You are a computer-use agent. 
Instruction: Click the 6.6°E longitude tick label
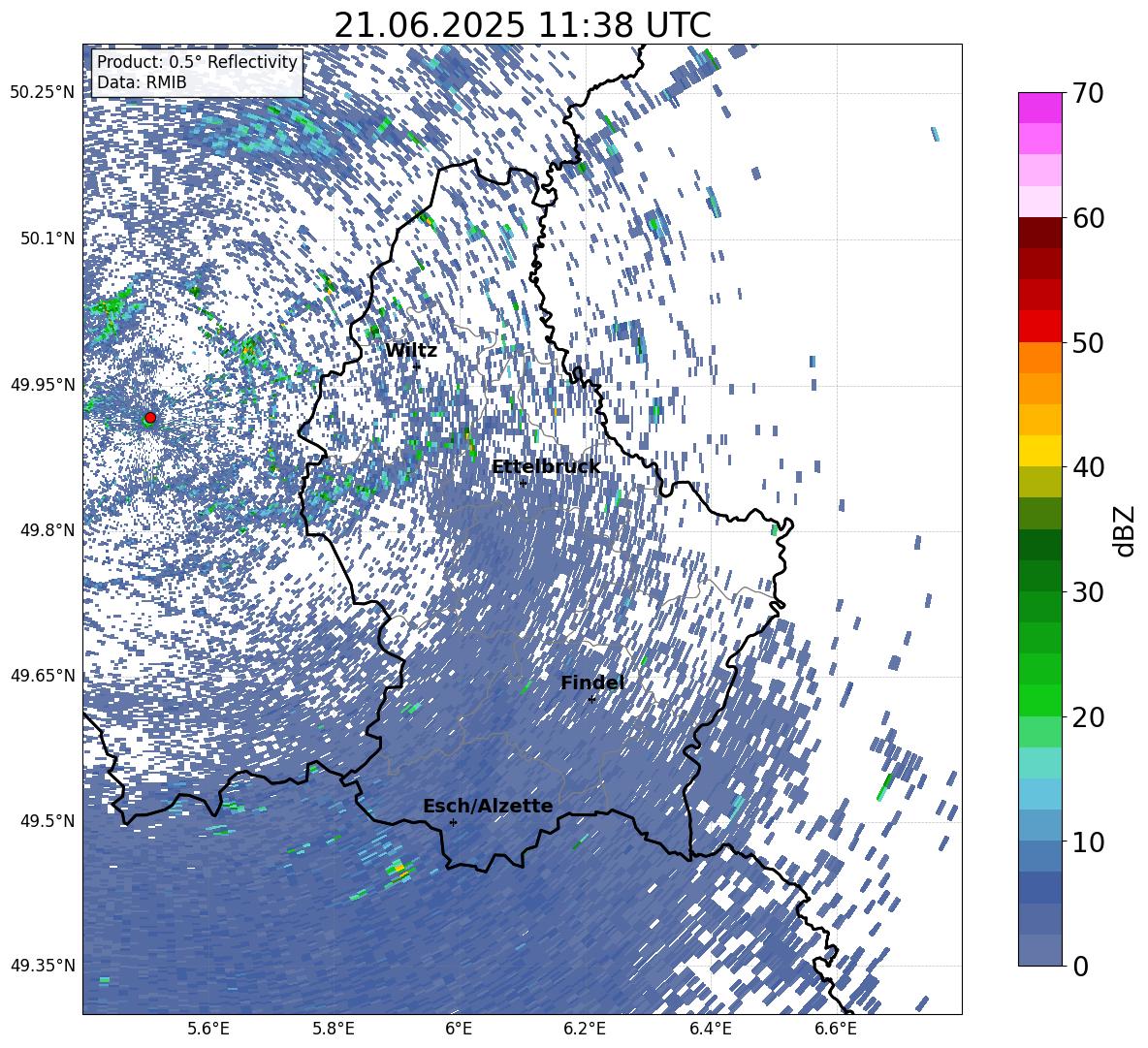point(836,1030)
